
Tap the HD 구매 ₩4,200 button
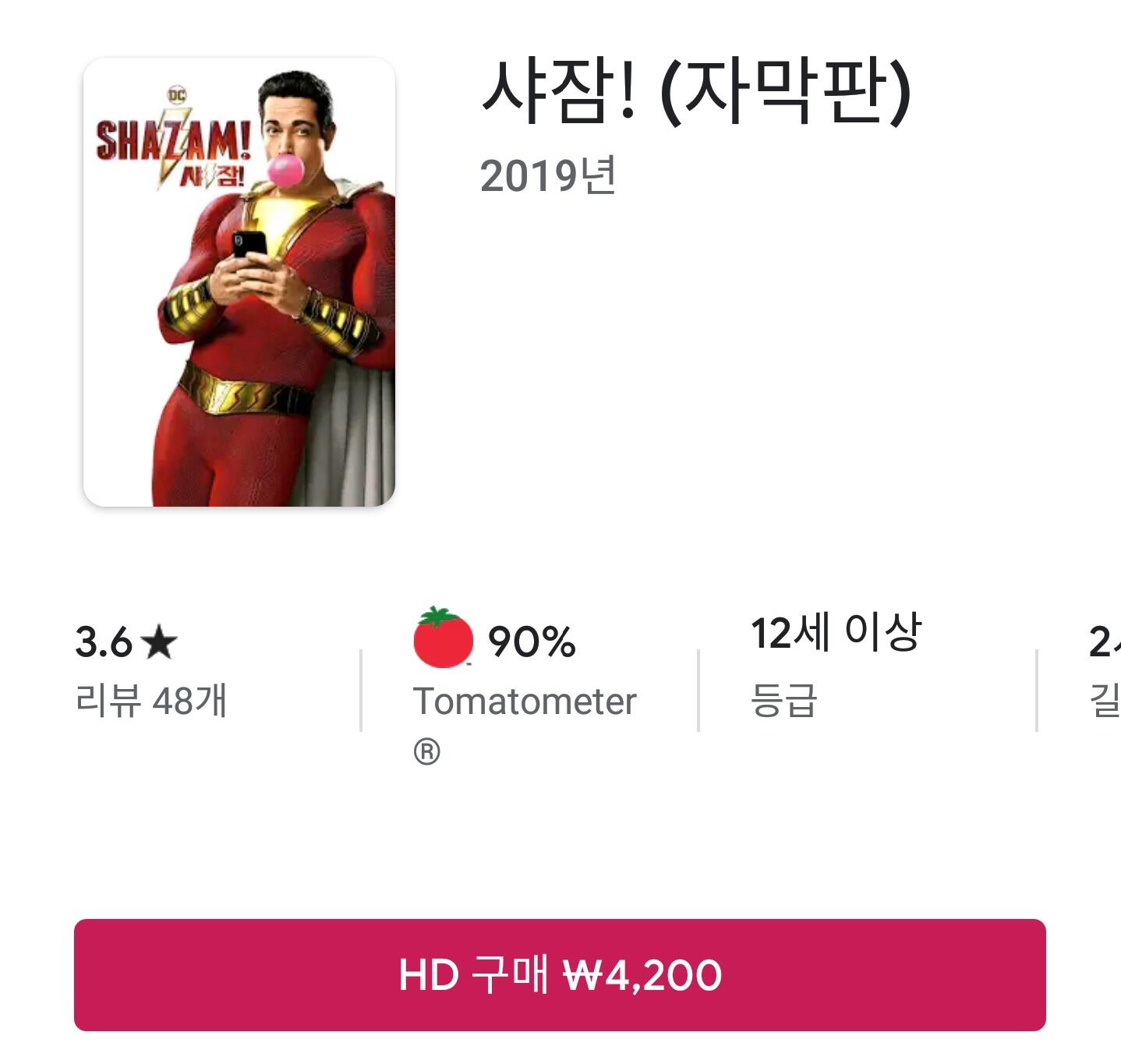tap(560, 974)
